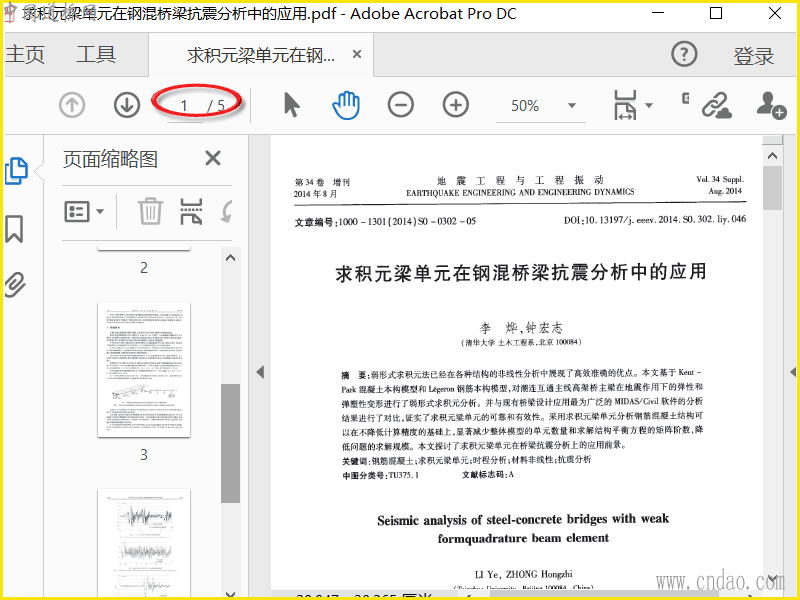The height and width of the screenshot is (600, 800).
Task: Zoom in with the plus icon
Action: coord(456,105)
